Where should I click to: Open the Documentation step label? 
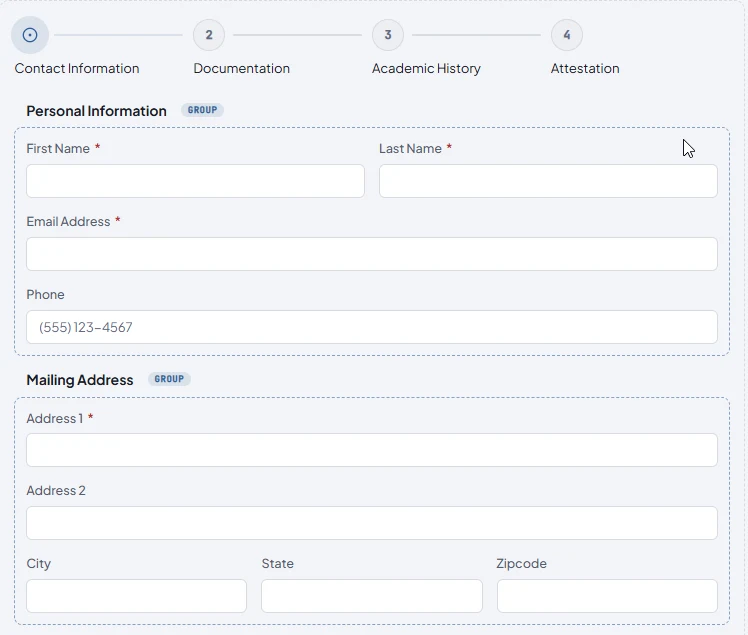pyautogui.click(x=241, y=69)
